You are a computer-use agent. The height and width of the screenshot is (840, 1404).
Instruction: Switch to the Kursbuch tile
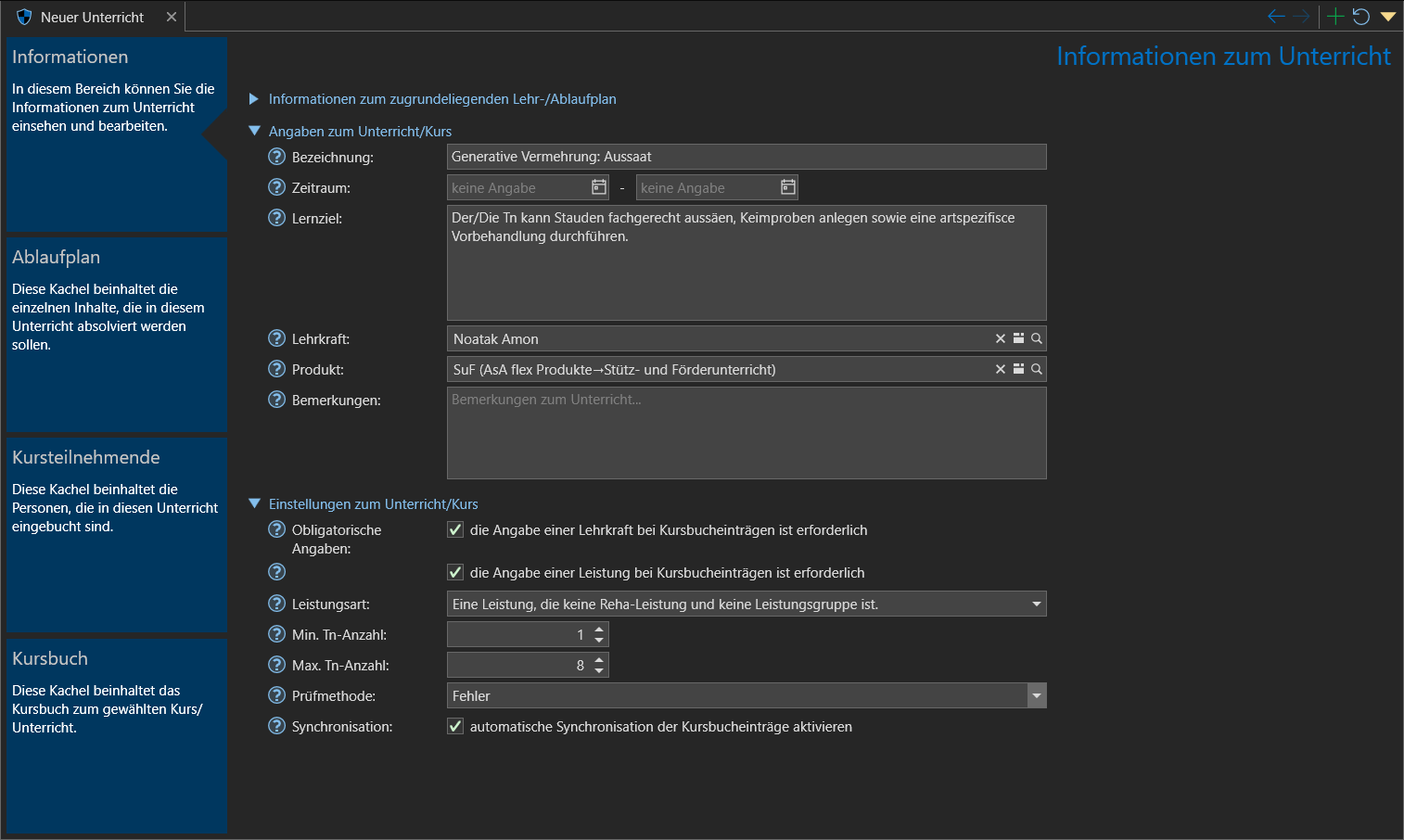117,735
